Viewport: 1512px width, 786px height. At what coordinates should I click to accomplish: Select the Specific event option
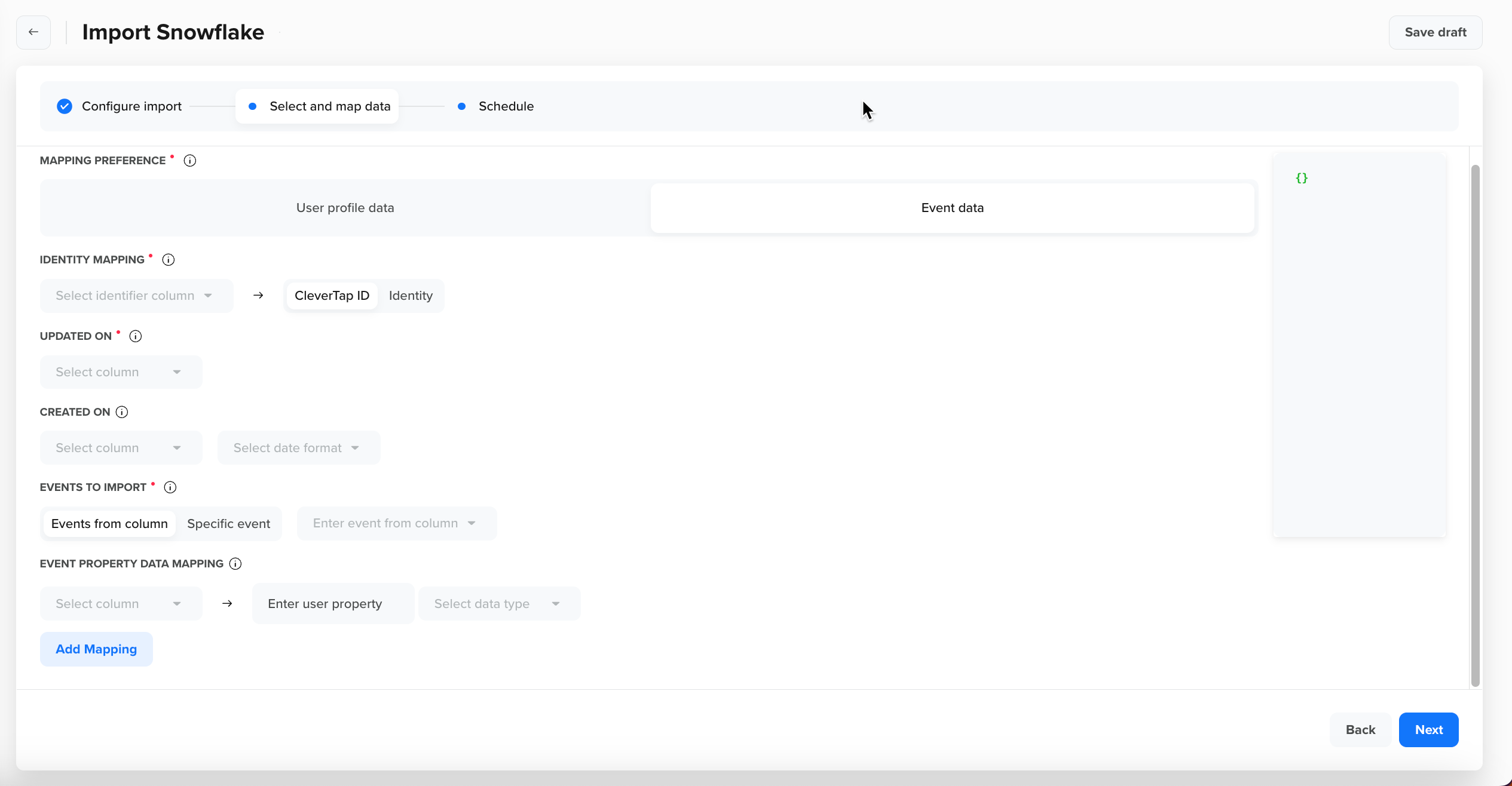tap(228, 524)
